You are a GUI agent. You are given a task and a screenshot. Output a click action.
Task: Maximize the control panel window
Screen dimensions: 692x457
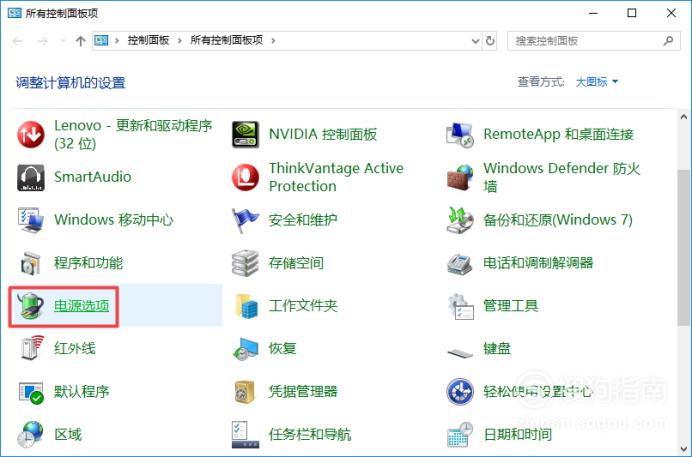point(632,13)
